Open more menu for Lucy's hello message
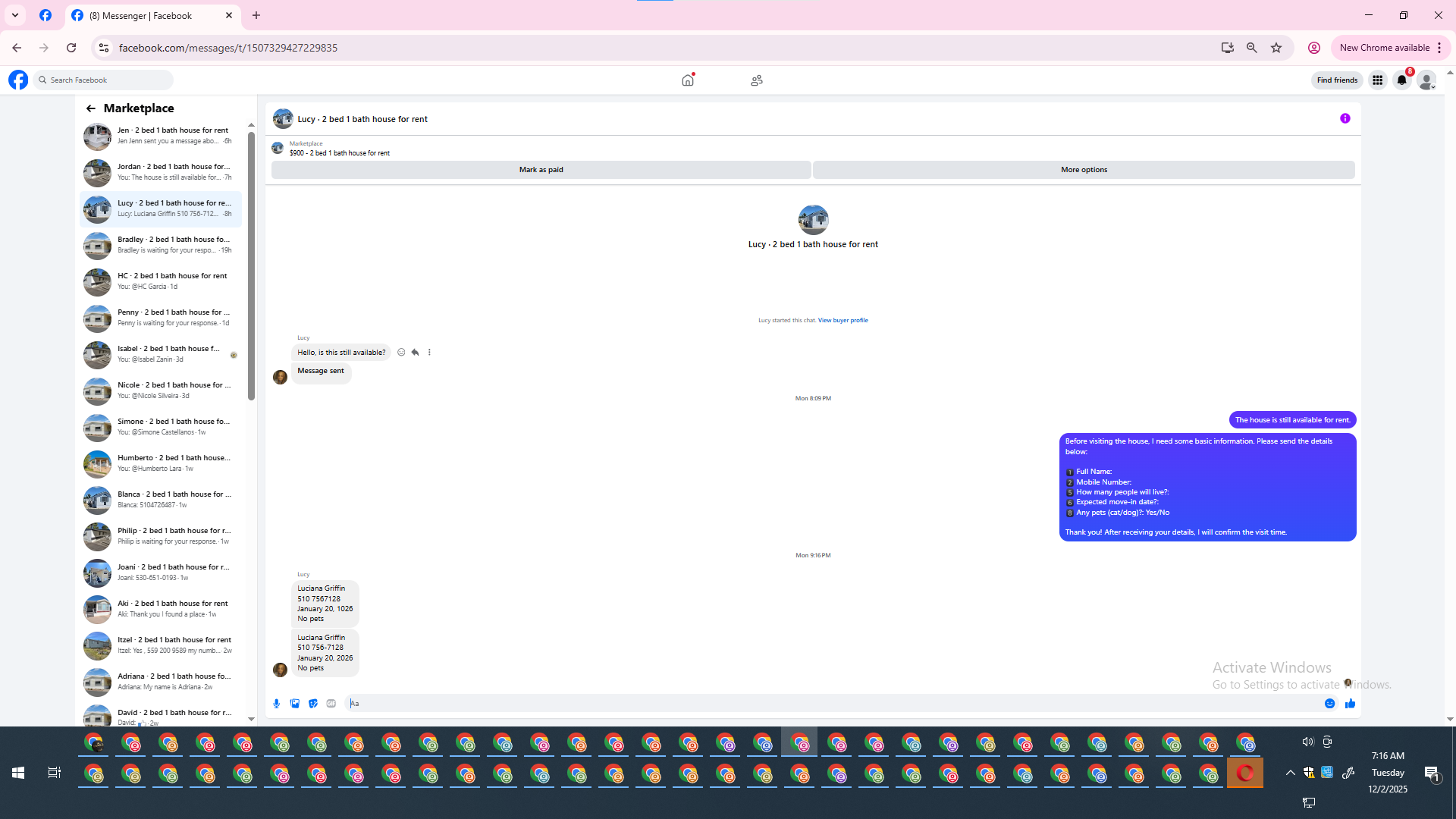Screen dimensions: 1456x819 tap(429, 352)
